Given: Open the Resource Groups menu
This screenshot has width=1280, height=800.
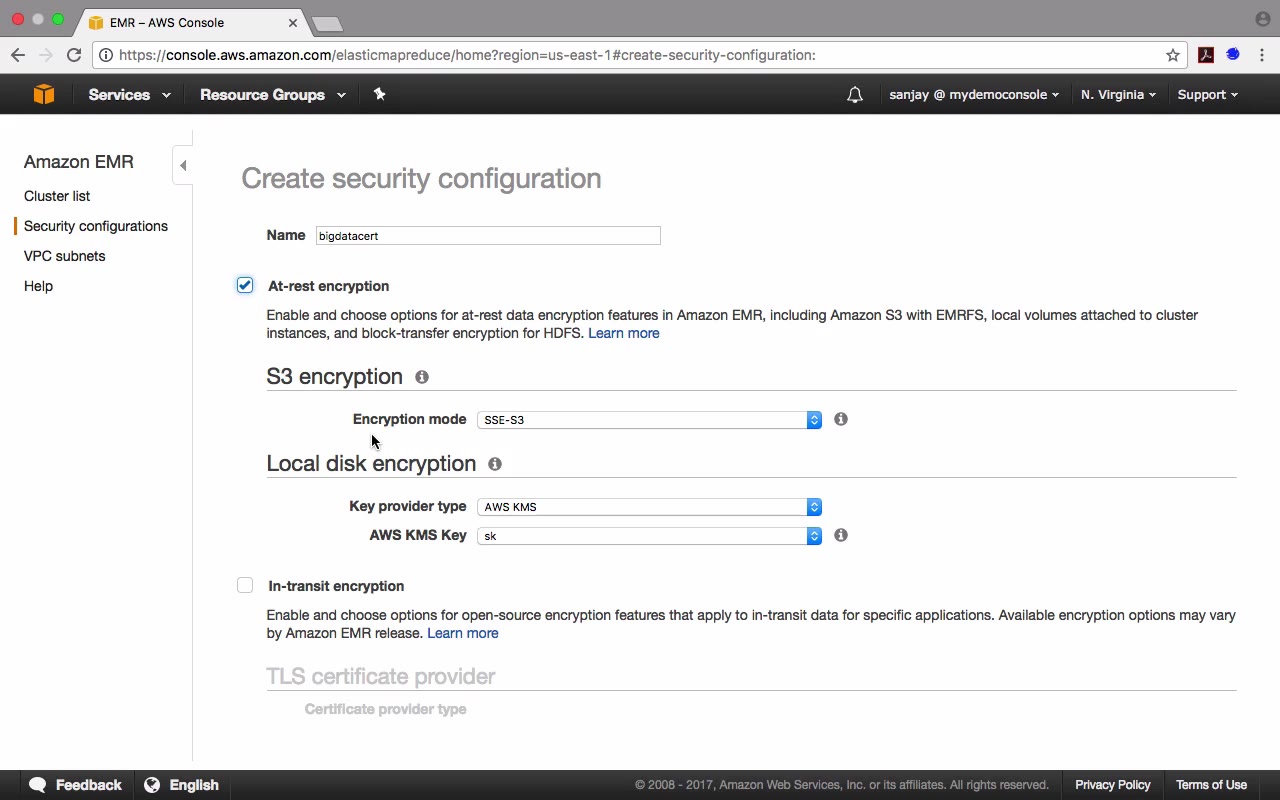Looking at the screenshot, I should [272, 95].
